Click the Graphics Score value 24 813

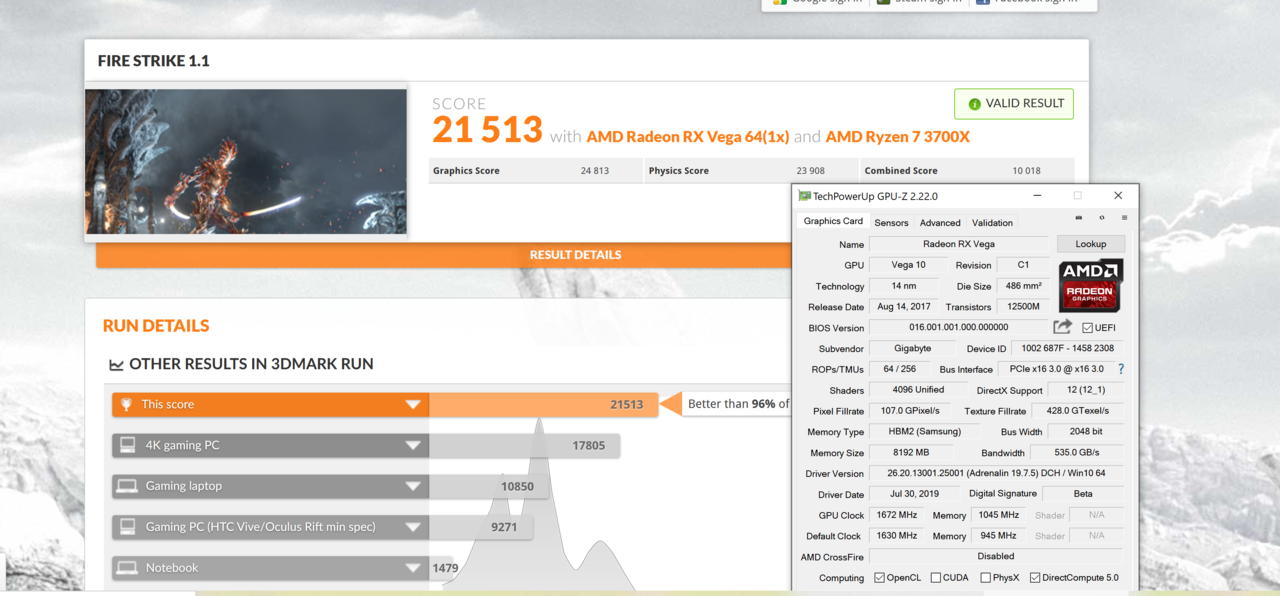tap(594, 171)
